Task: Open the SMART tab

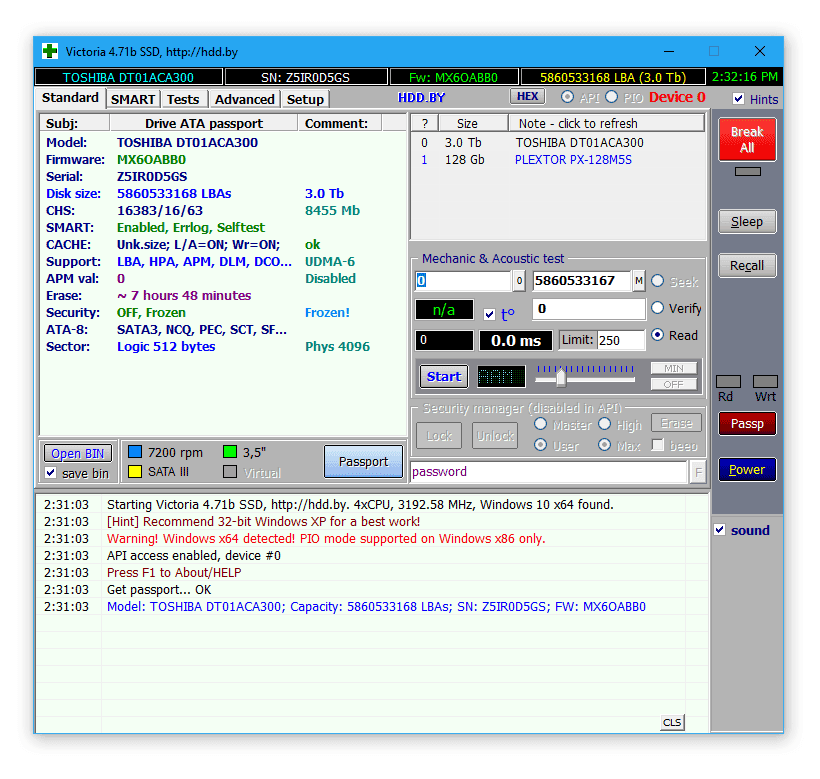Action: (x=133, y=99)
